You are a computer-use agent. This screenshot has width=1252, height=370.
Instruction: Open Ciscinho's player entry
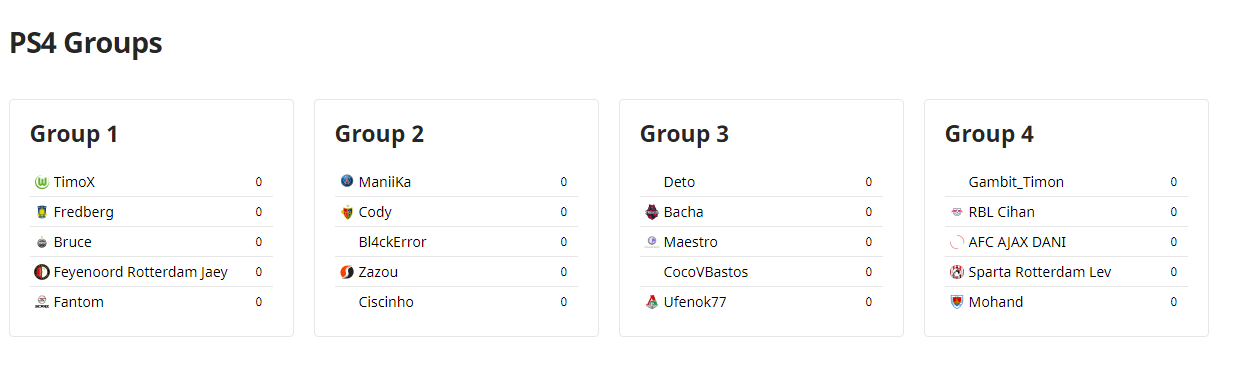[x=386, y=302]
